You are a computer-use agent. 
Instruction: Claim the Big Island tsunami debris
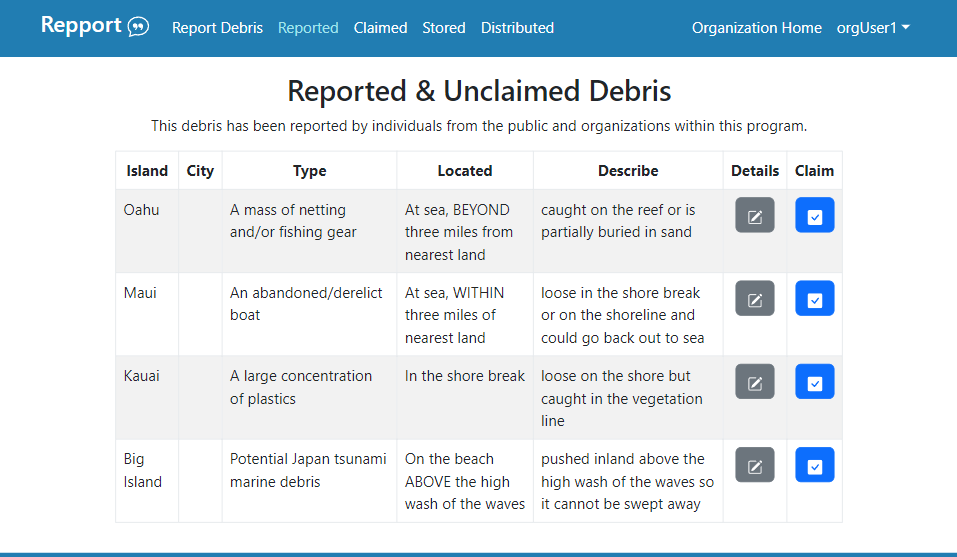814,465
